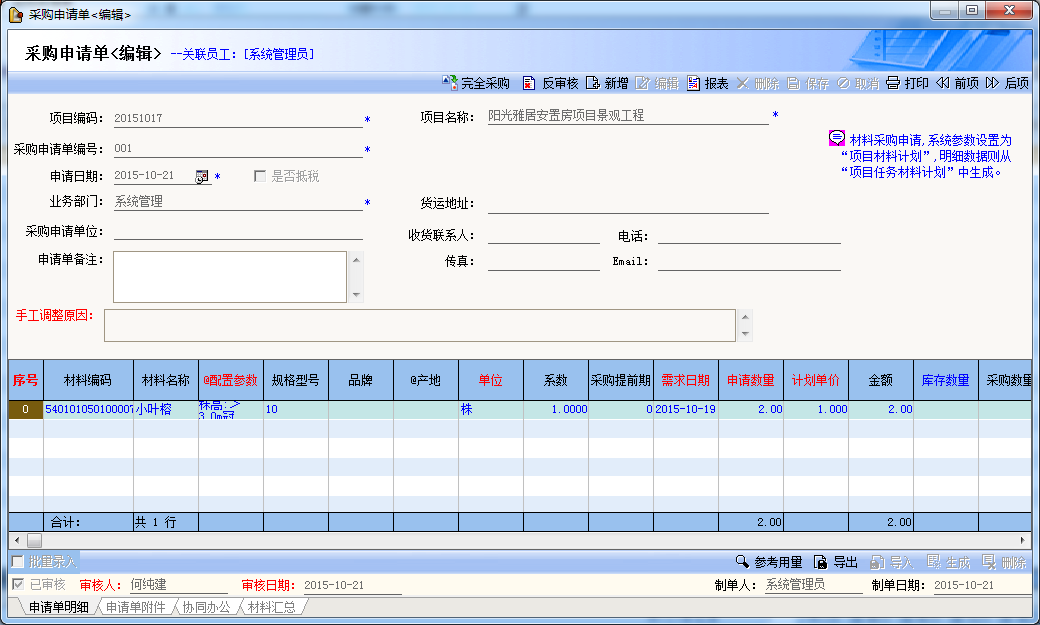Screen dimensions: 1040x625
Task: Click the 参考用量 magnifier icon
Action: pos(742,562)
